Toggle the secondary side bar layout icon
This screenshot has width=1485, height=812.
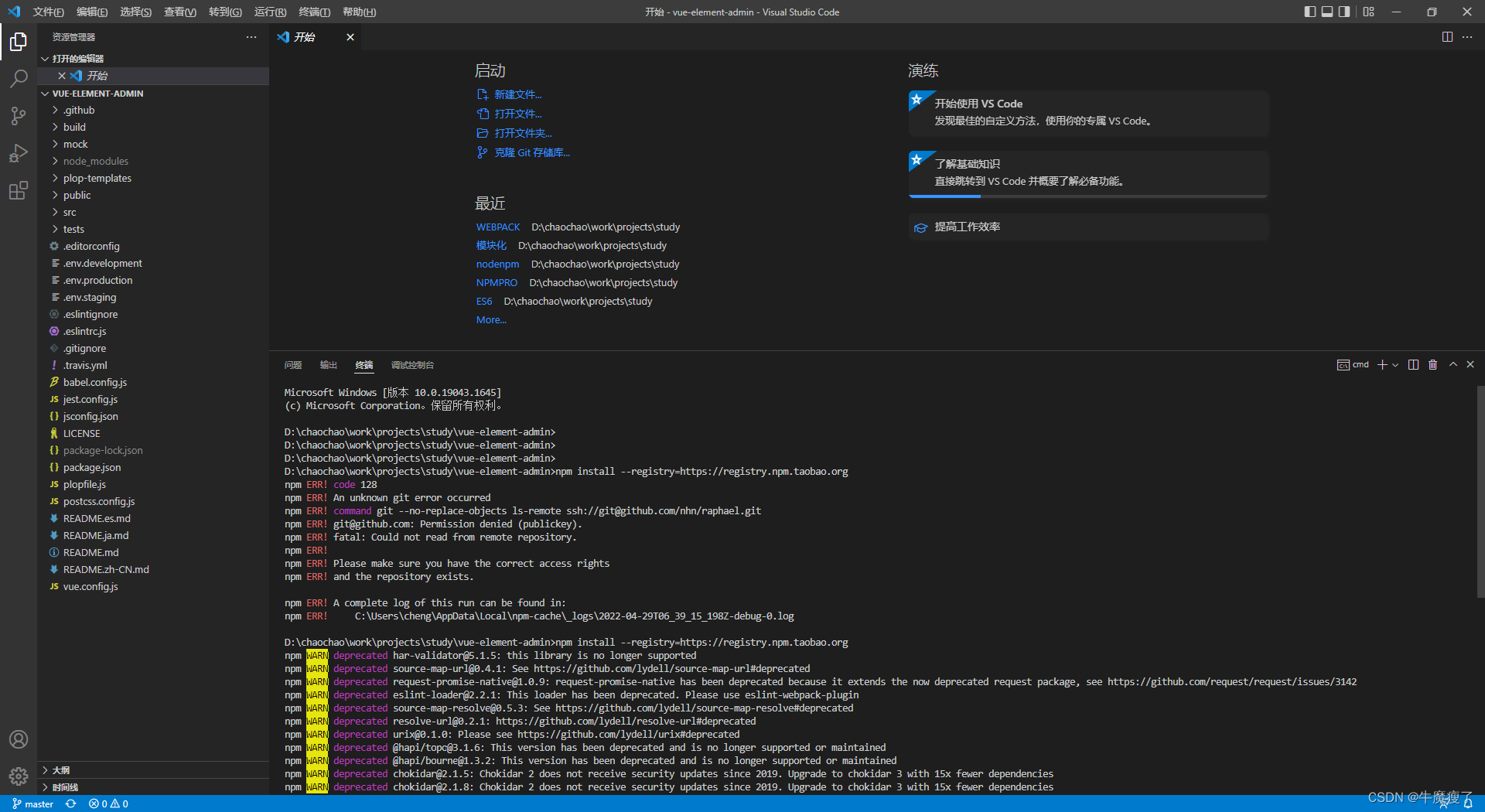click(x=1344, y=12)
